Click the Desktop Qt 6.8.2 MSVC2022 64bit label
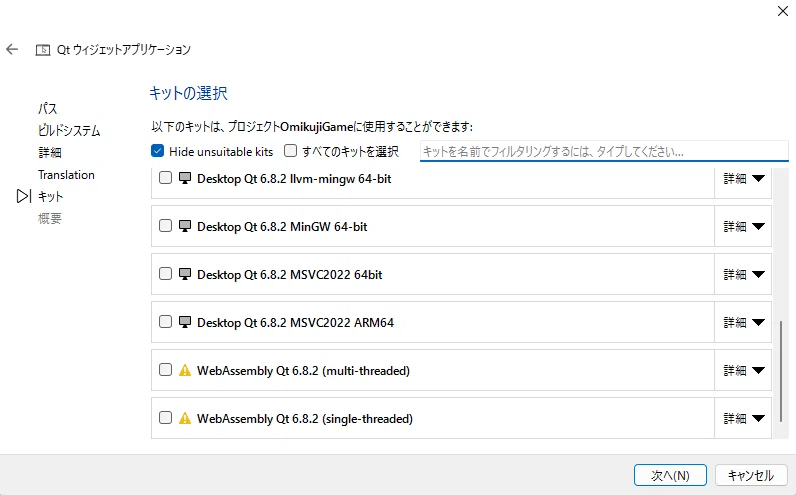The image size is (796, 495). coord(289,275)
